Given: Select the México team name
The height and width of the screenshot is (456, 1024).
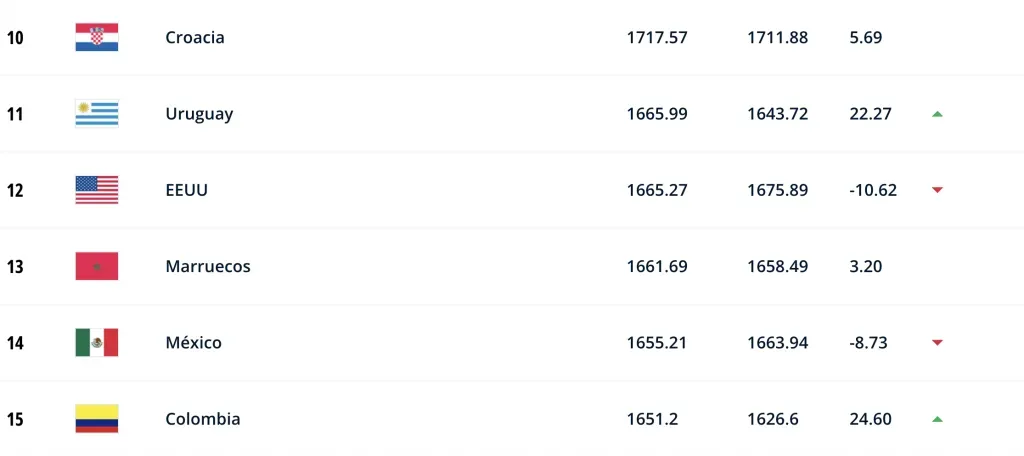Looking at the screenshot, I should [x=194, y=343].
